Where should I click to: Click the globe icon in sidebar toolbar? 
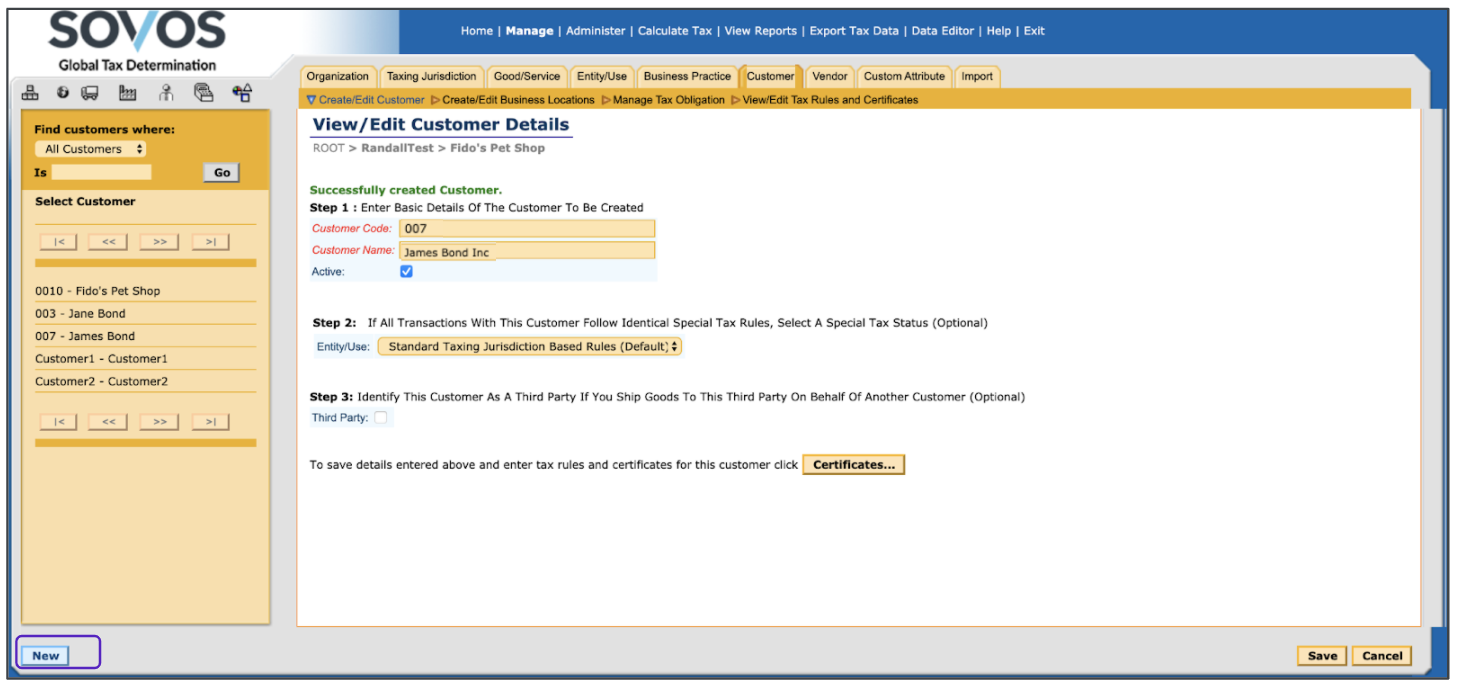pos(62,93)
